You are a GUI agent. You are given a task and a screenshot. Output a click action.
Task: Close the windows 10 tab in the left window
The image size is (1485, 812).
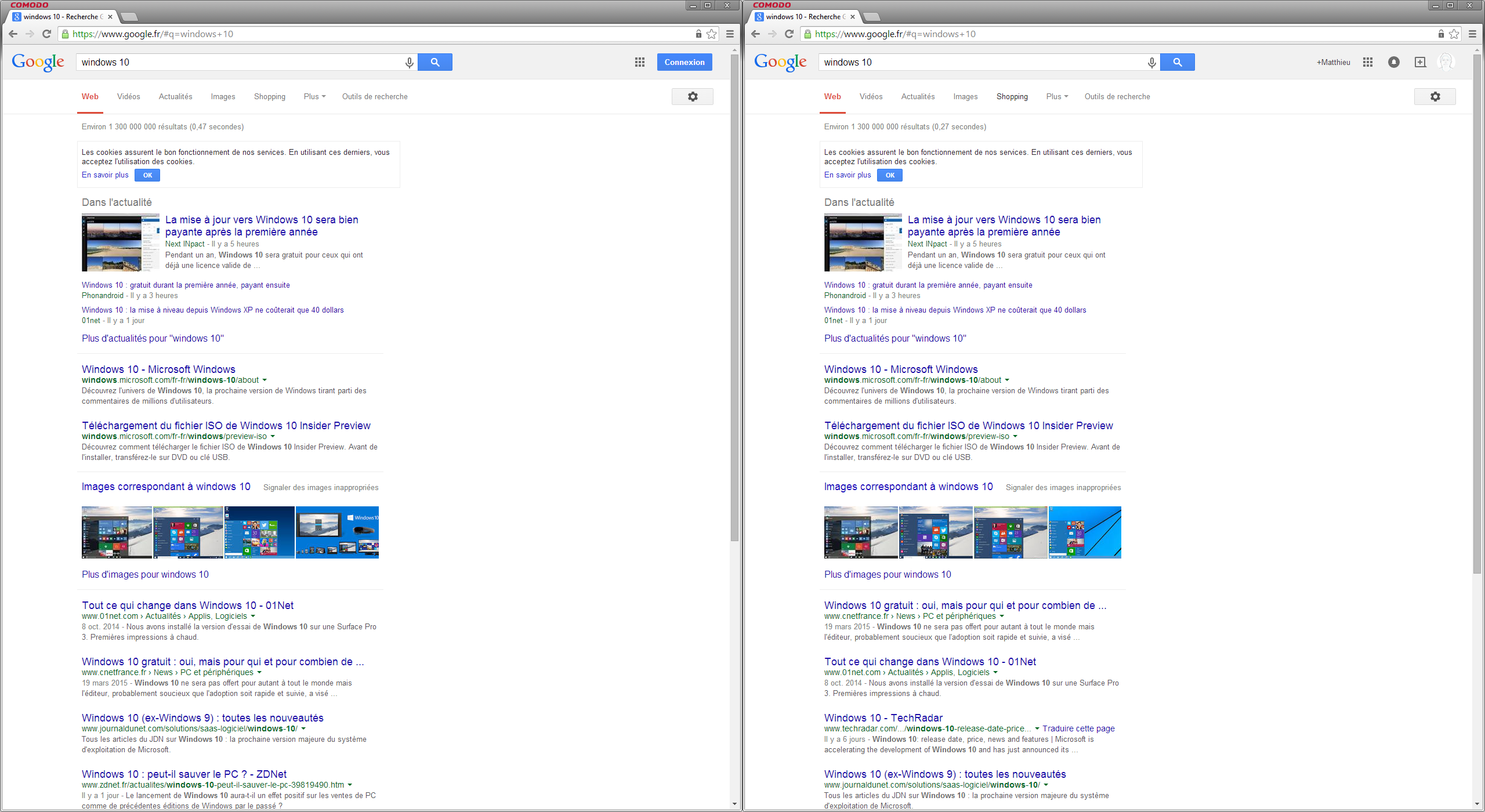[x=110, y=17]
